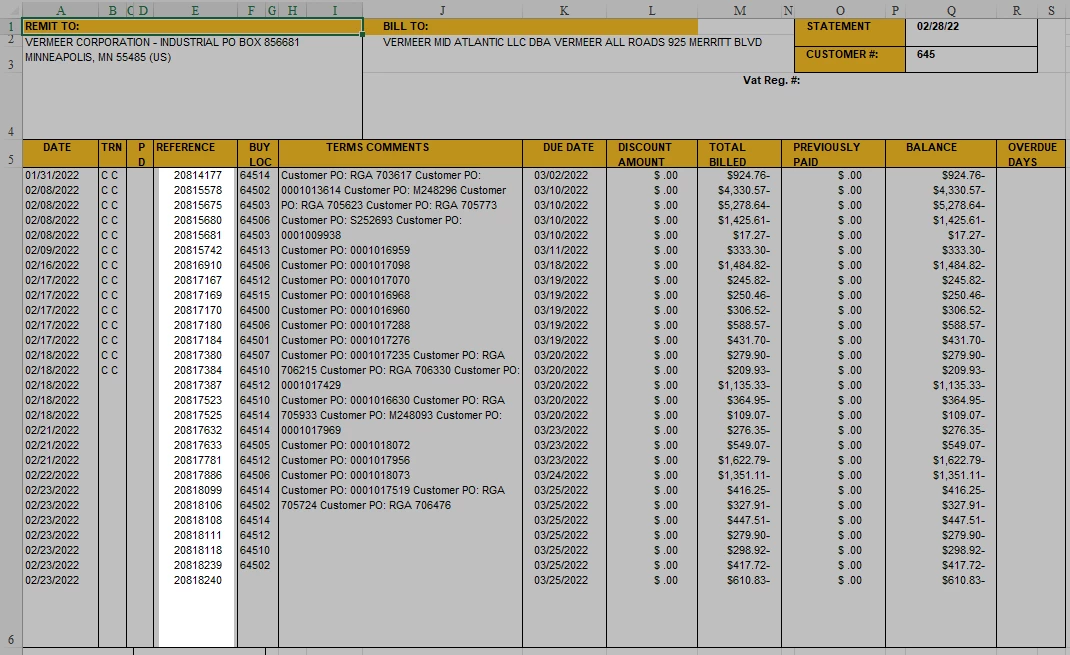Select column Q header
Image resolution: width=1070 pixels, height=655 pixels.
(951, 10)
